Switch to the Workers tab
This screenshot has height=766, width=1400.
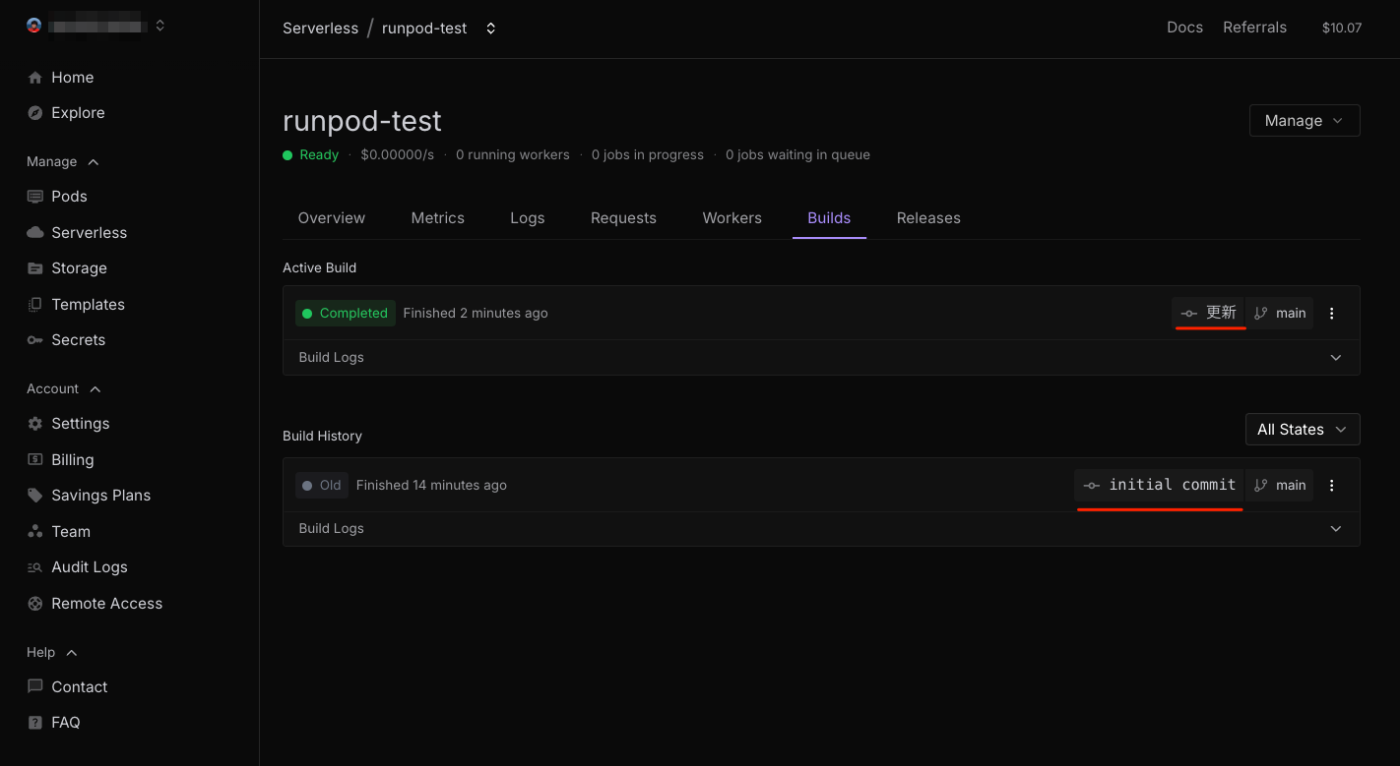[732, 218]
